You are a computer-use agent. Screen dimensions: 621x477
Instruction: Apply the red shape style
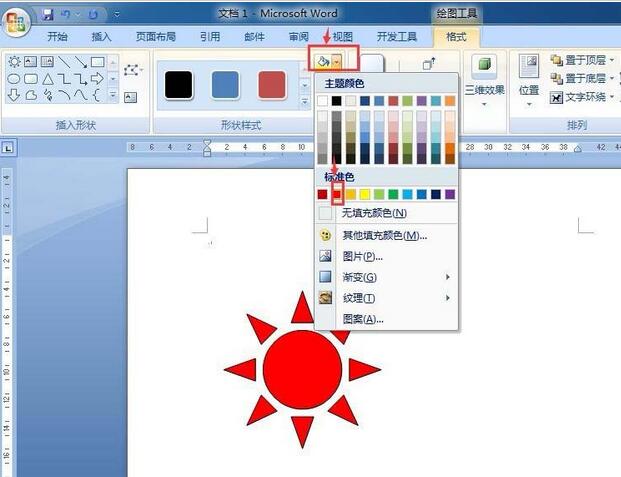tap(272, 84)
